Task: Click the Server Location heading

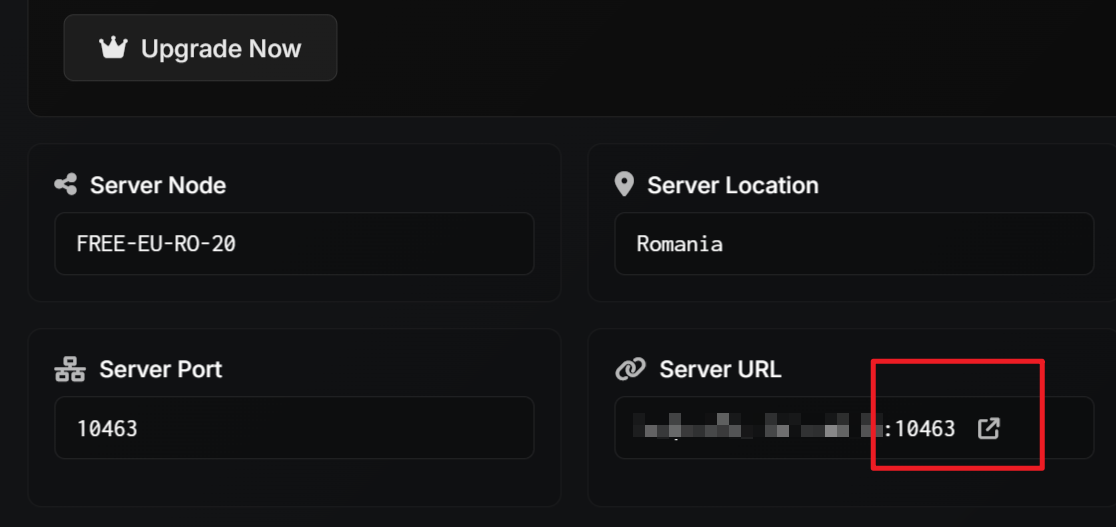Action: 733,185
